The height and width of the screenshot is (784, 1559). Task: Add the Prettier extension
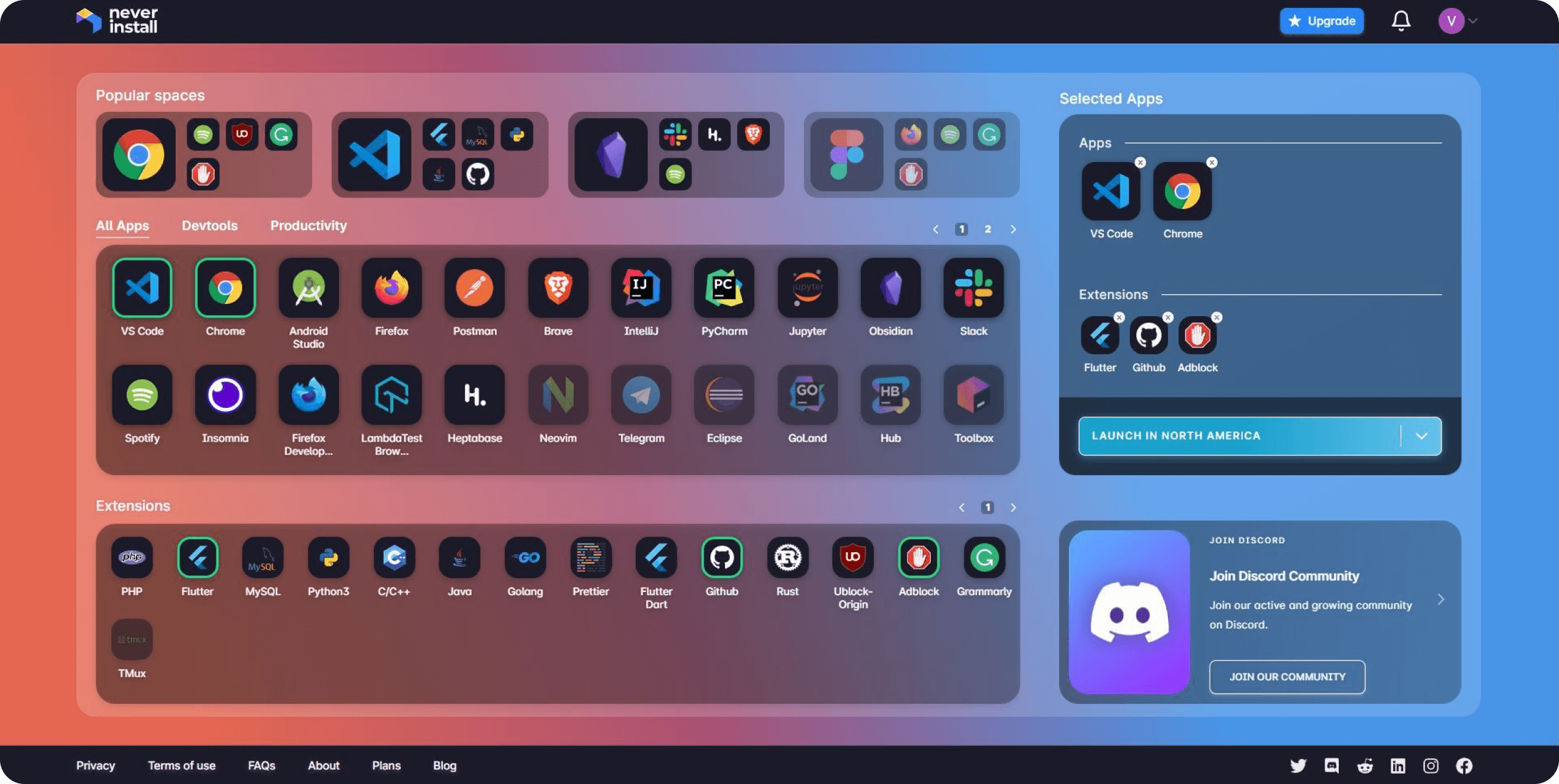pos(590,557)
